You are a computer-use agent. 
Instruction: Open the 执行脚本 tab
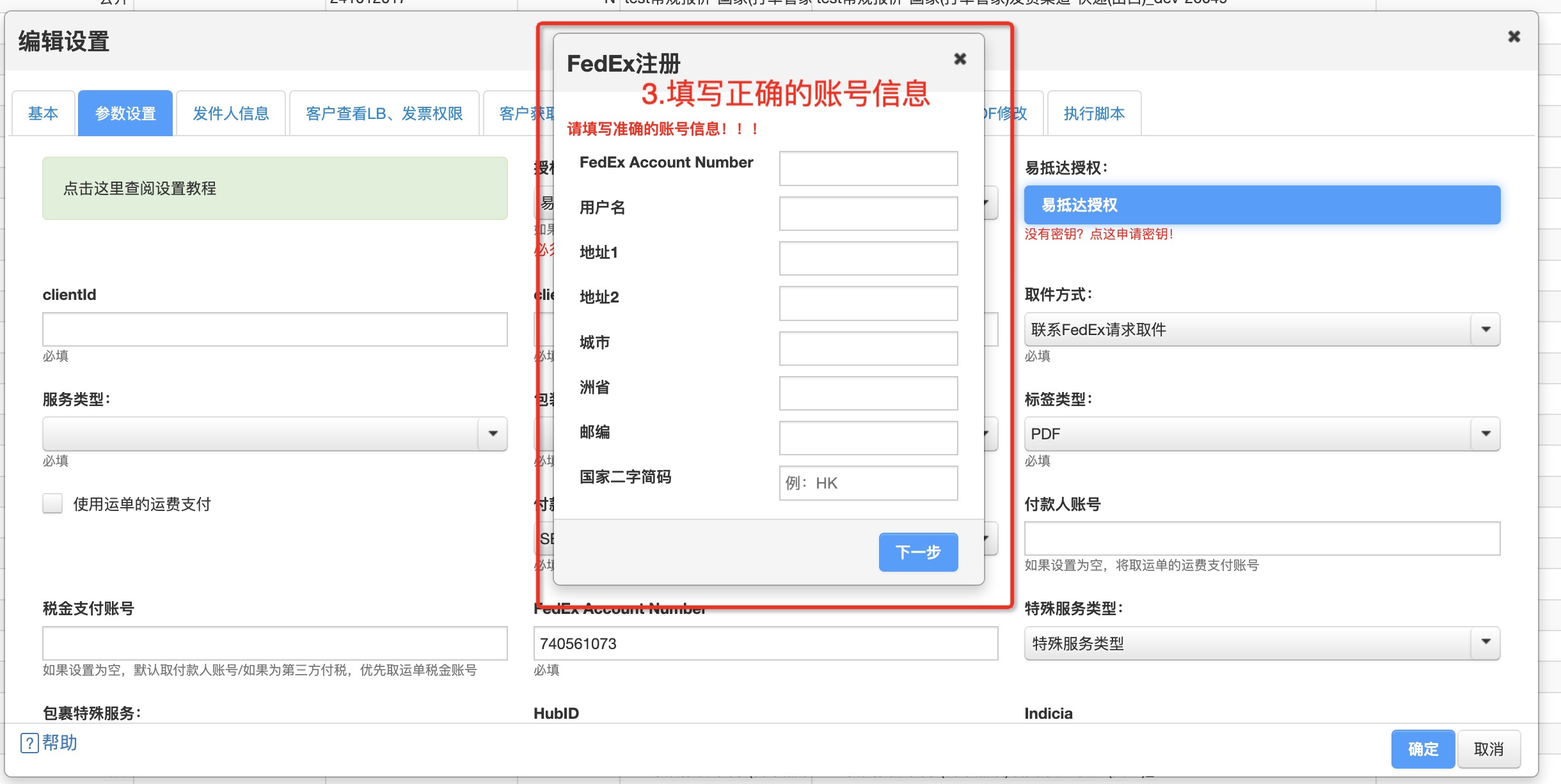click(1094, 113)
